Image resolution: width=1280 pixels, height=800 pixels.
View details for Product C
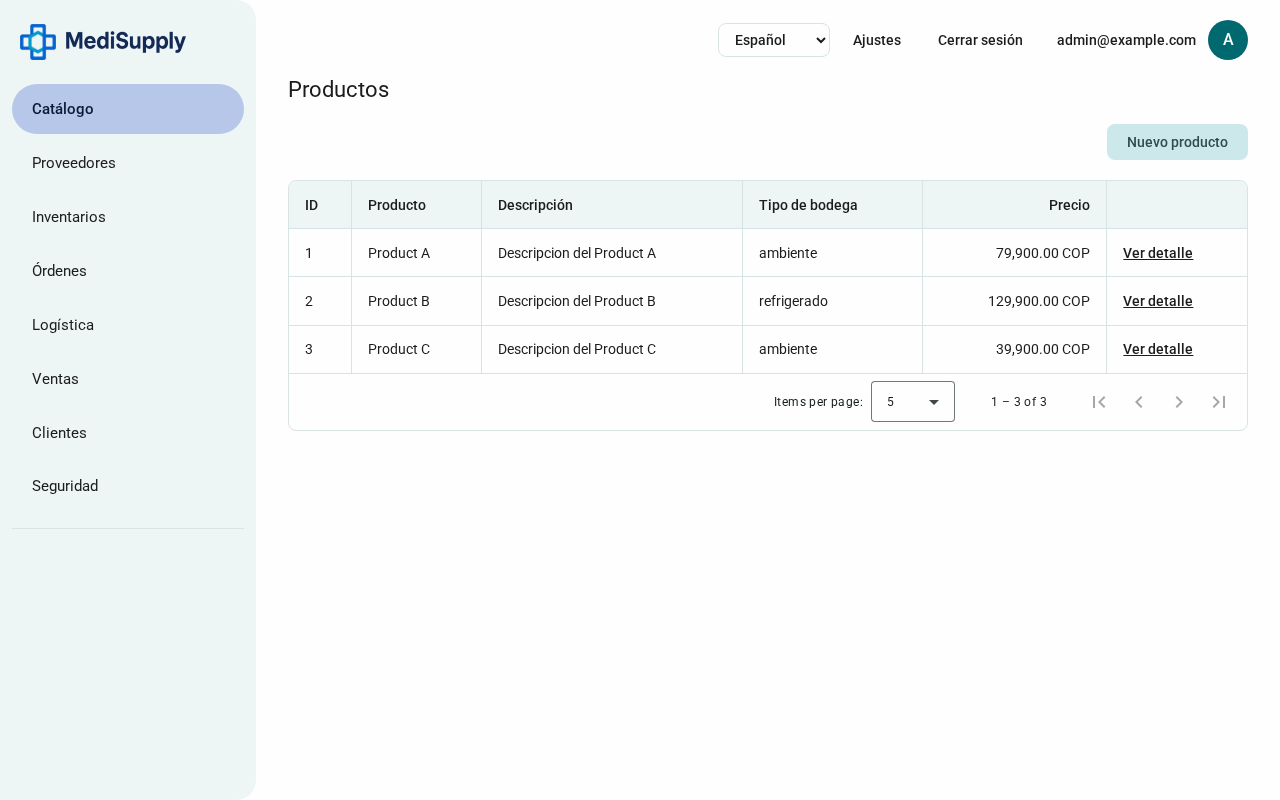click(x=1158, y=349)
